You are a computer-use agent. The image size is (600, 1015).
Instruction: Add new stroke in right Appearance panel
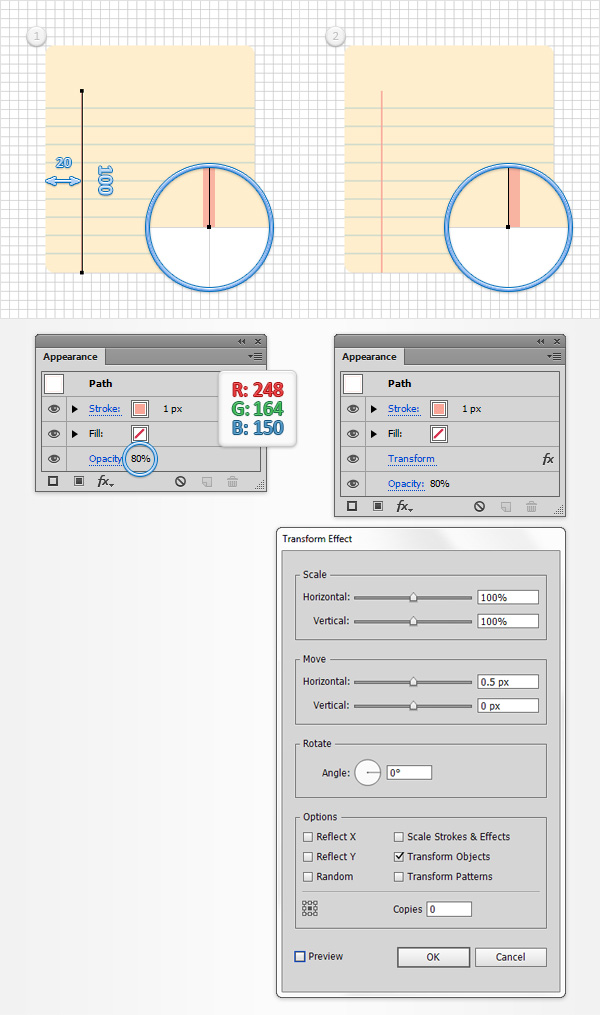pyautogui.click(x=352, y=506)
